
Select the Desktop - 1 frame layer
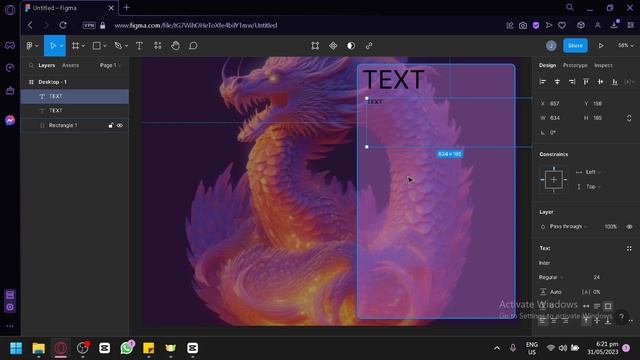[75, 82]
